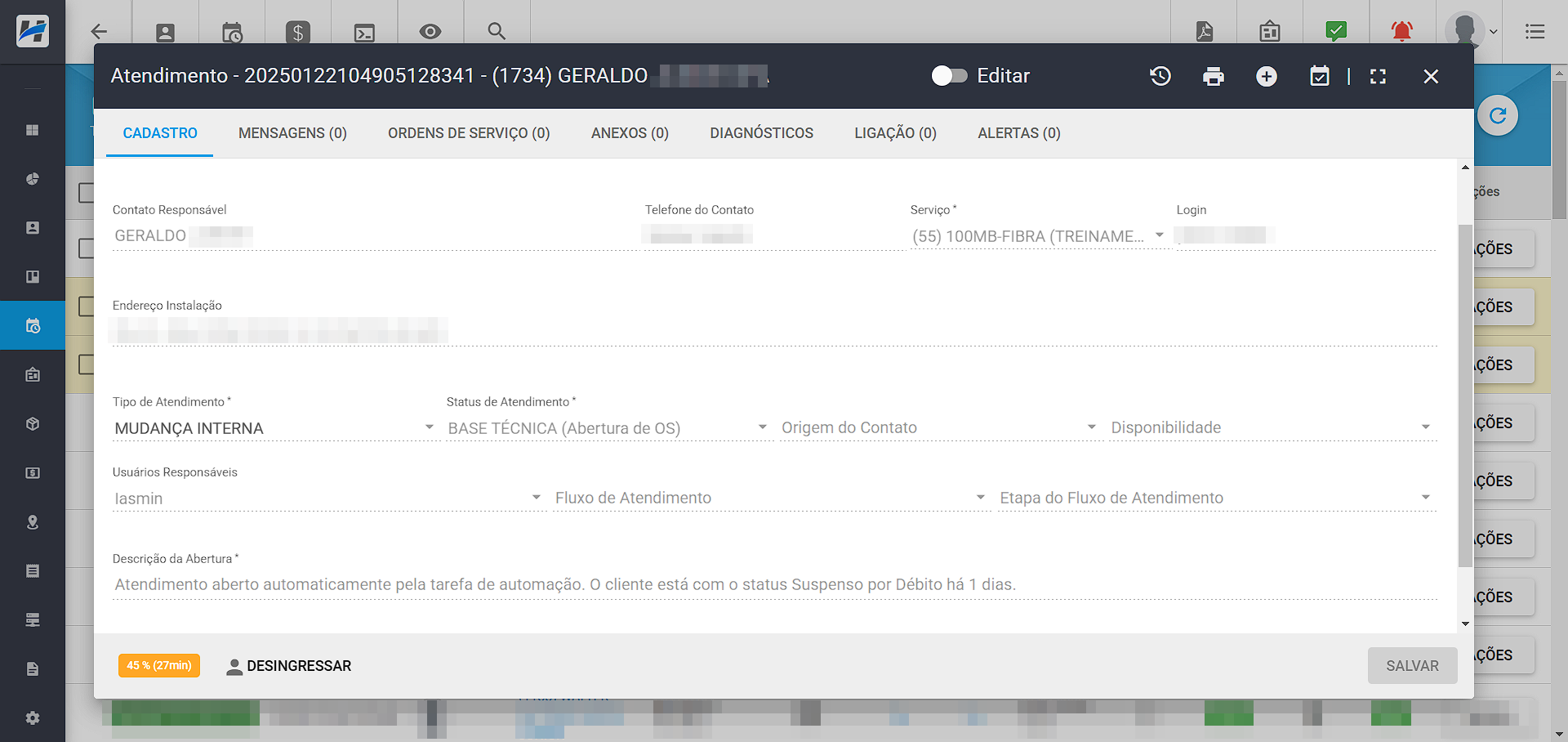Open the list menu icon at top right

1535,31
